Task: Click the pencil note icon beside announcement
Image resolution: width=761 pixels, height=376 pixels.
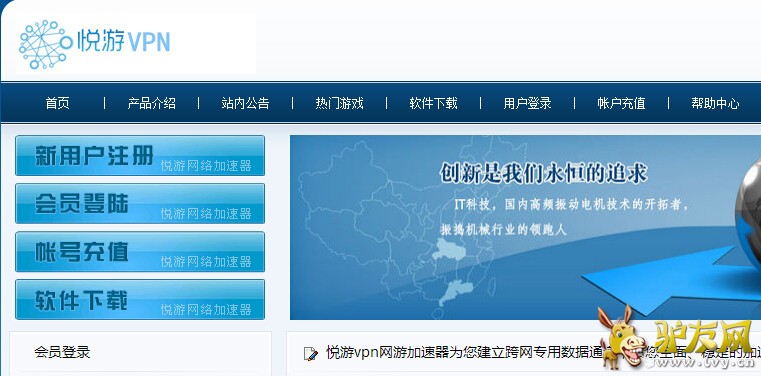Action: click(x=311, y=353)
